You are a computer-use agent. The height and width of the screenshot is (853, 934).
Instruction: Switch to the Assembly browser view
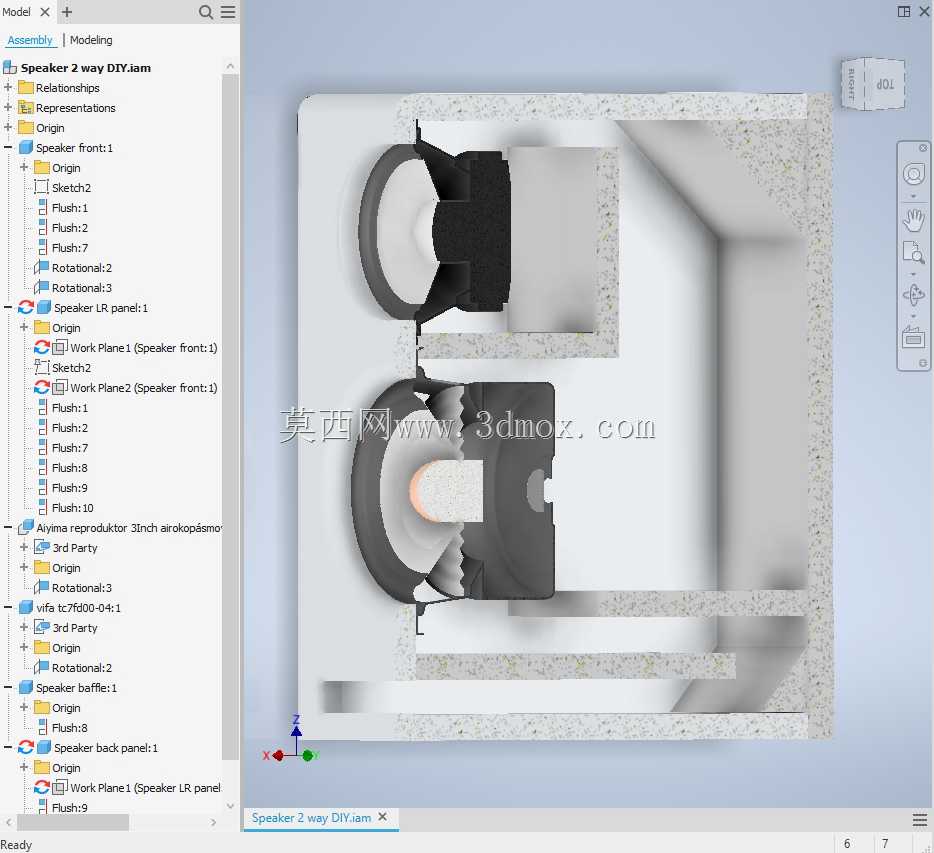coord(30,40)
